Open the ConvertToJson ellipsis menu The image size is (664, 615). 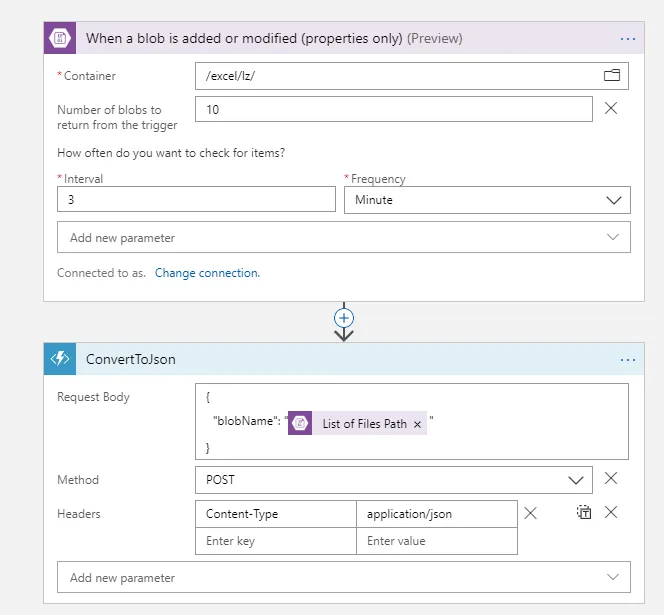(x=628, y=360)
